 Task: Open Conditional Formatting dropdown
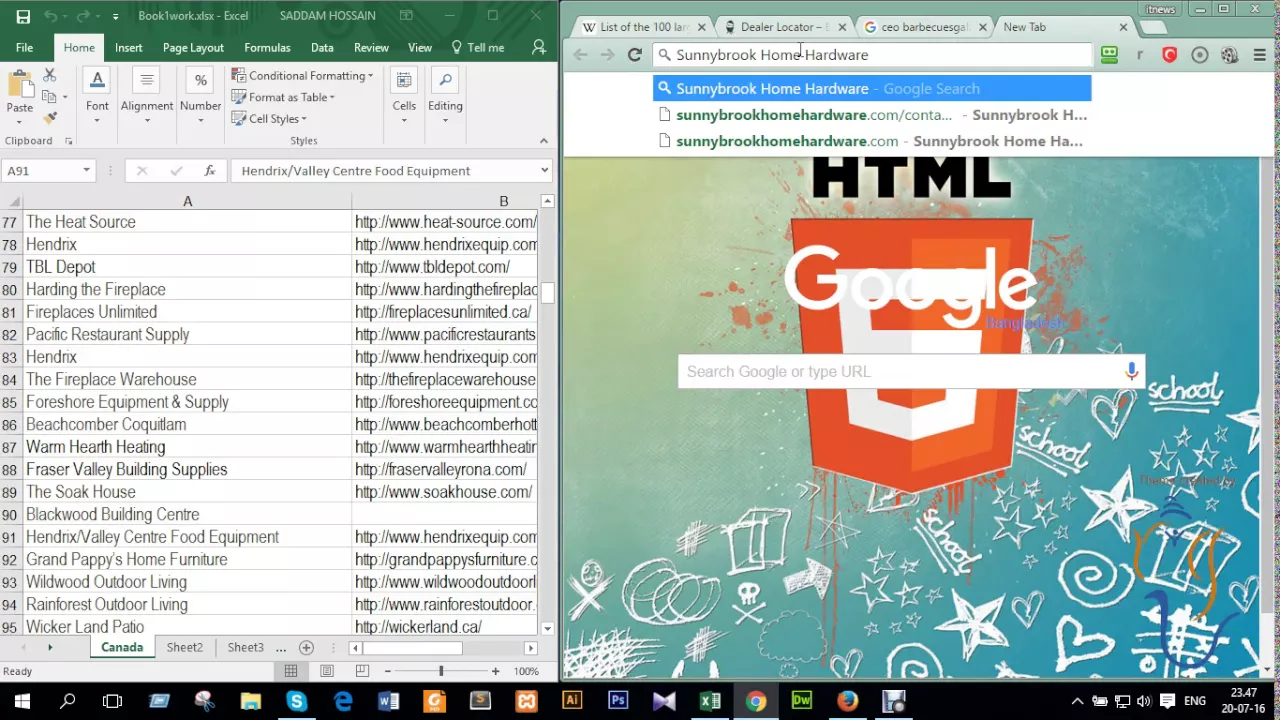302,76
